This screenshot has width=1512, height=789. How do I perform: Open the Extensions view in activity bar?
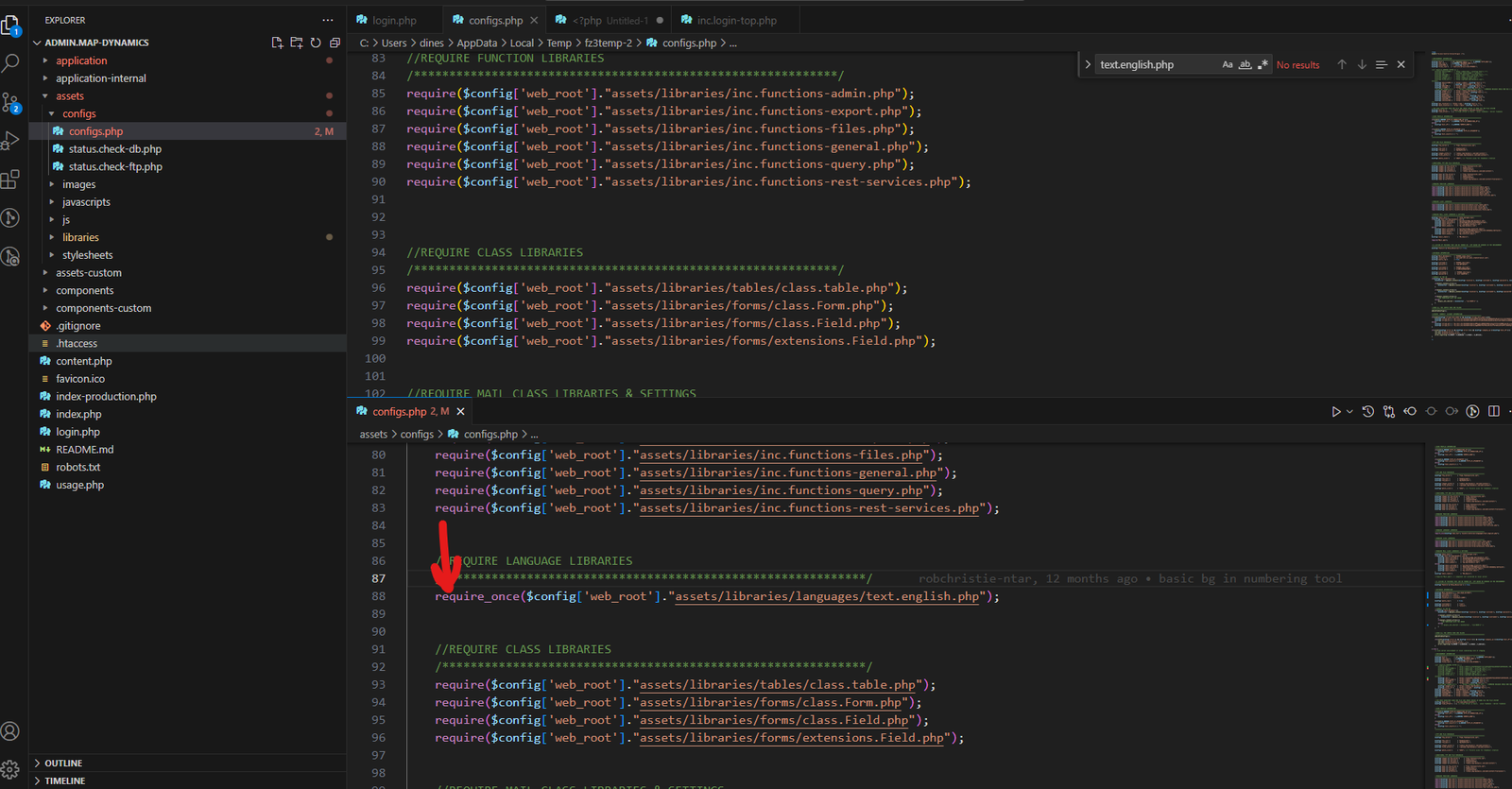pyautogui.click(x=10, y=180)
